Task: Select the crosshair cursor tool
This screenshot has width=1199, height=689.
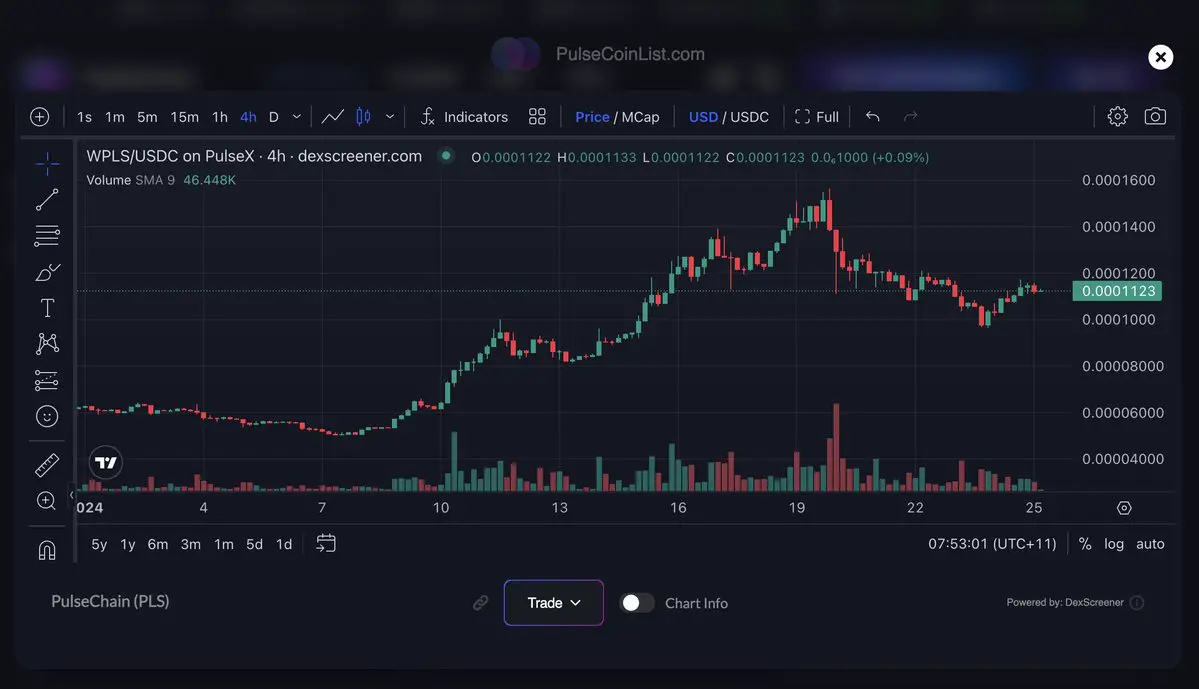Action: [47, 163]
